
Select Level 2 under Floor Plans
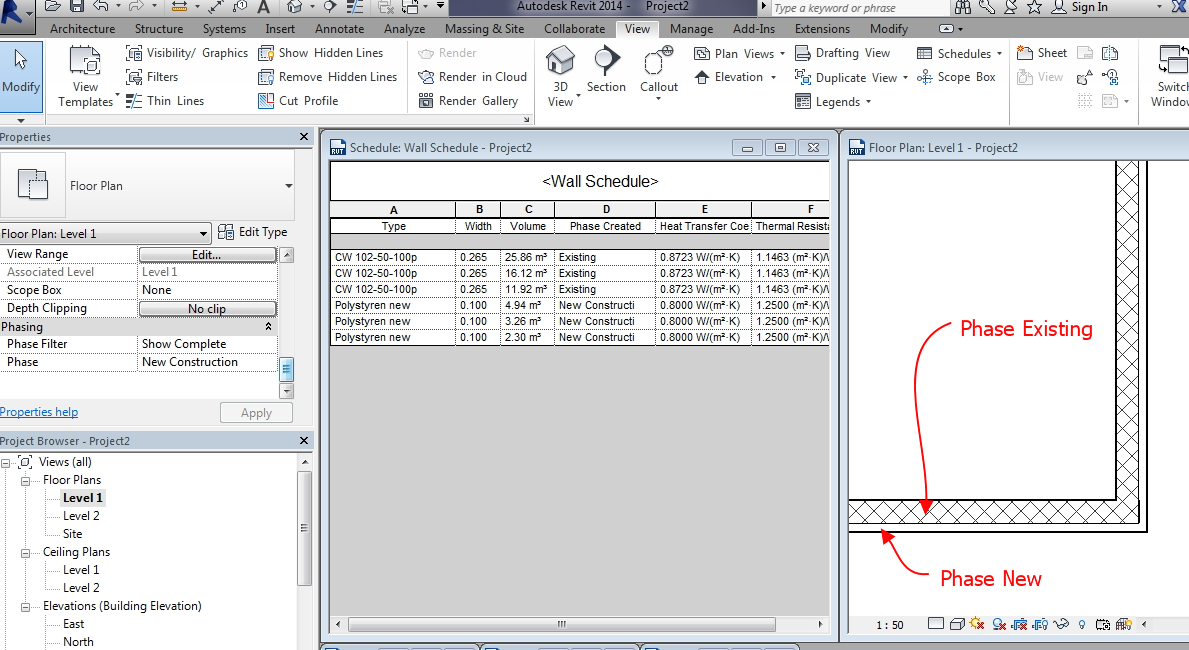81,516
